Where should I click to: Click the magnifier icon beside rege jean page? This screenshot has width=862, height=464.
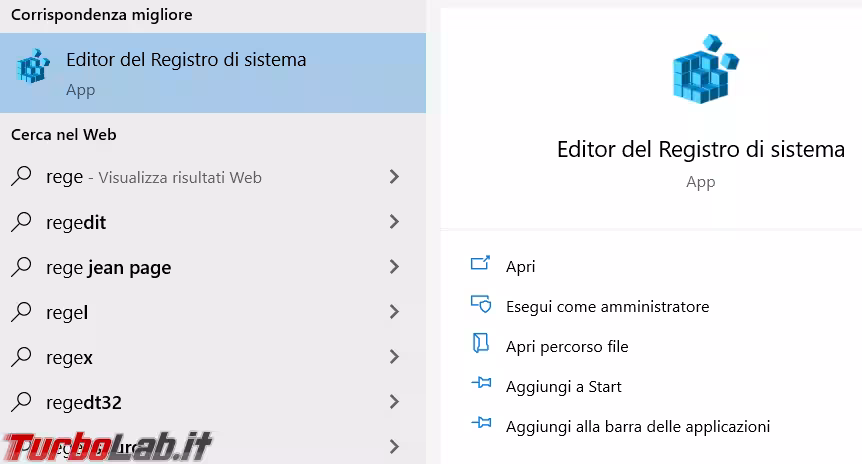(x=21, y=267)
